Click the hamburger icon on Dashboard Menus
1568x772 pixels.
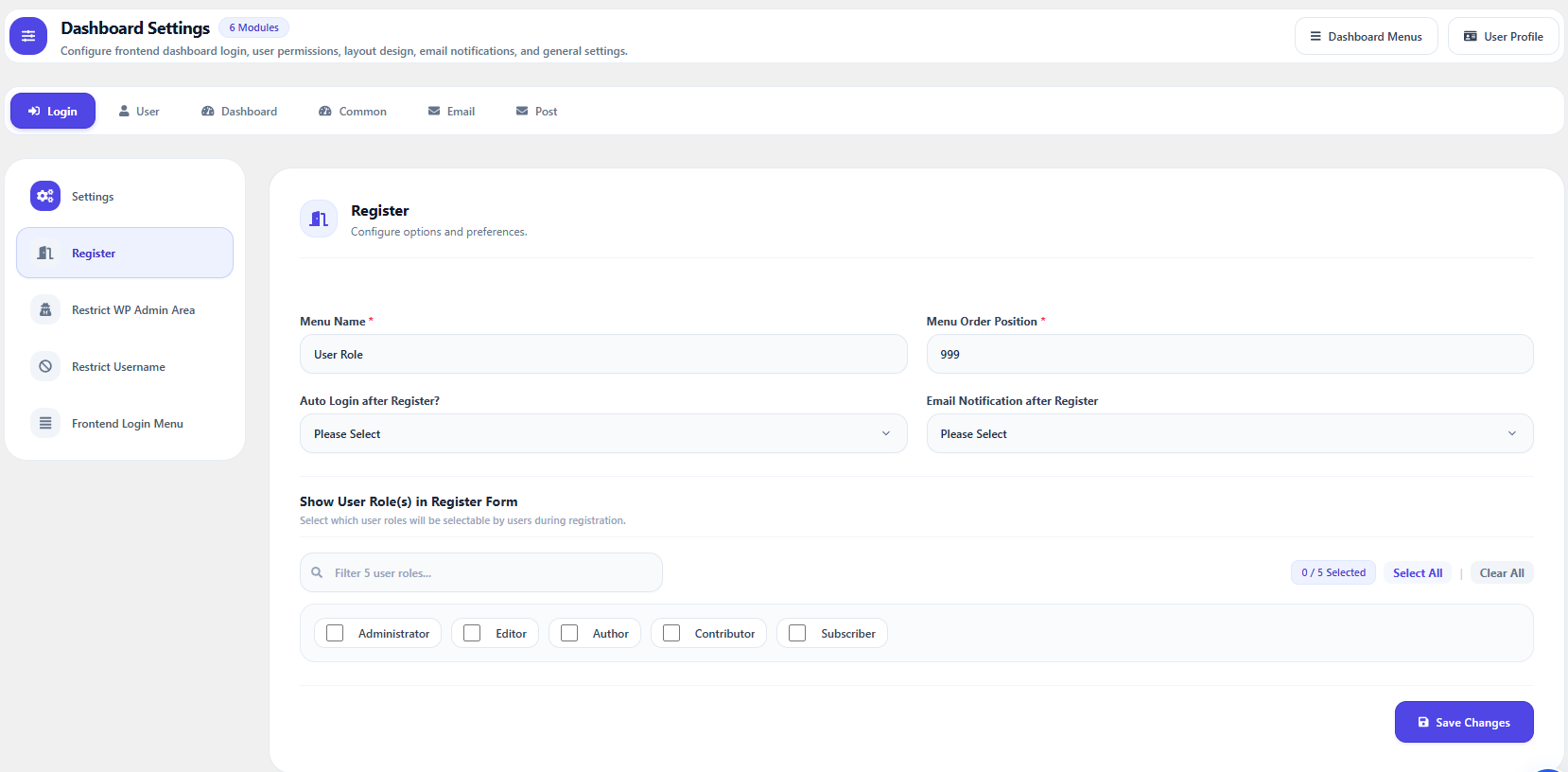pos(1315,36)
